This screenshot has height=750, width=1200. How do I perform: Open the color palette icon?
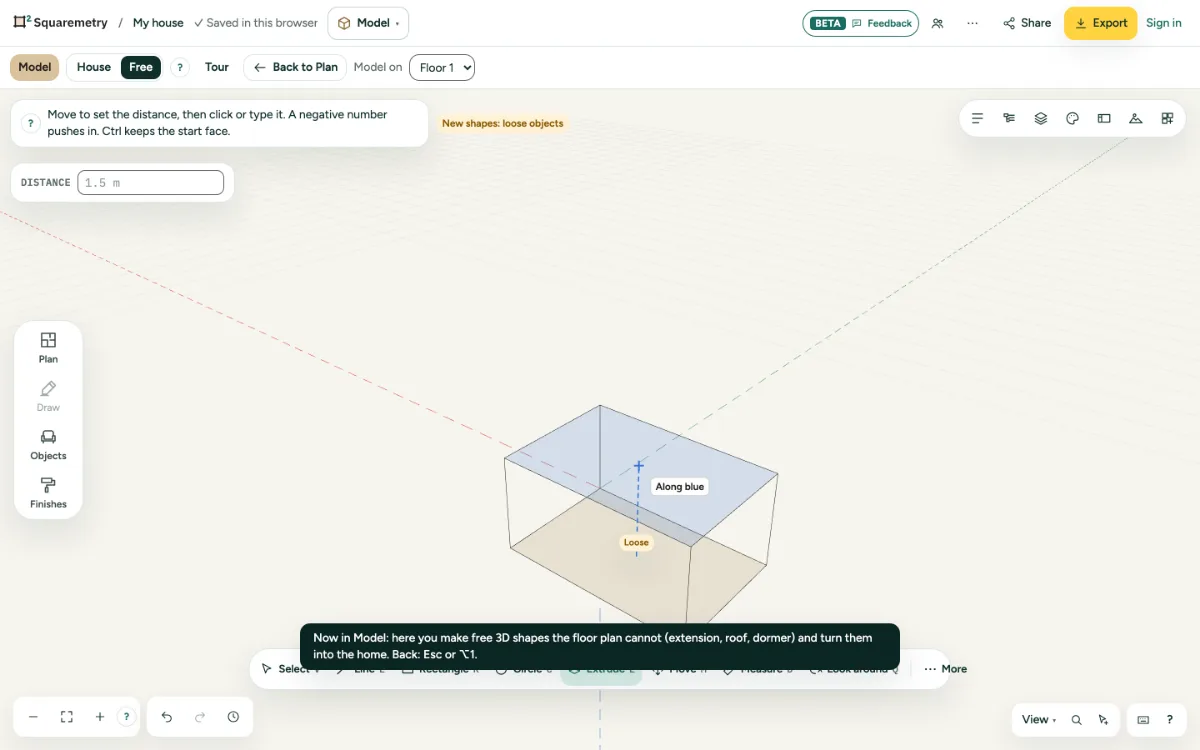(x=1073, y=118)
